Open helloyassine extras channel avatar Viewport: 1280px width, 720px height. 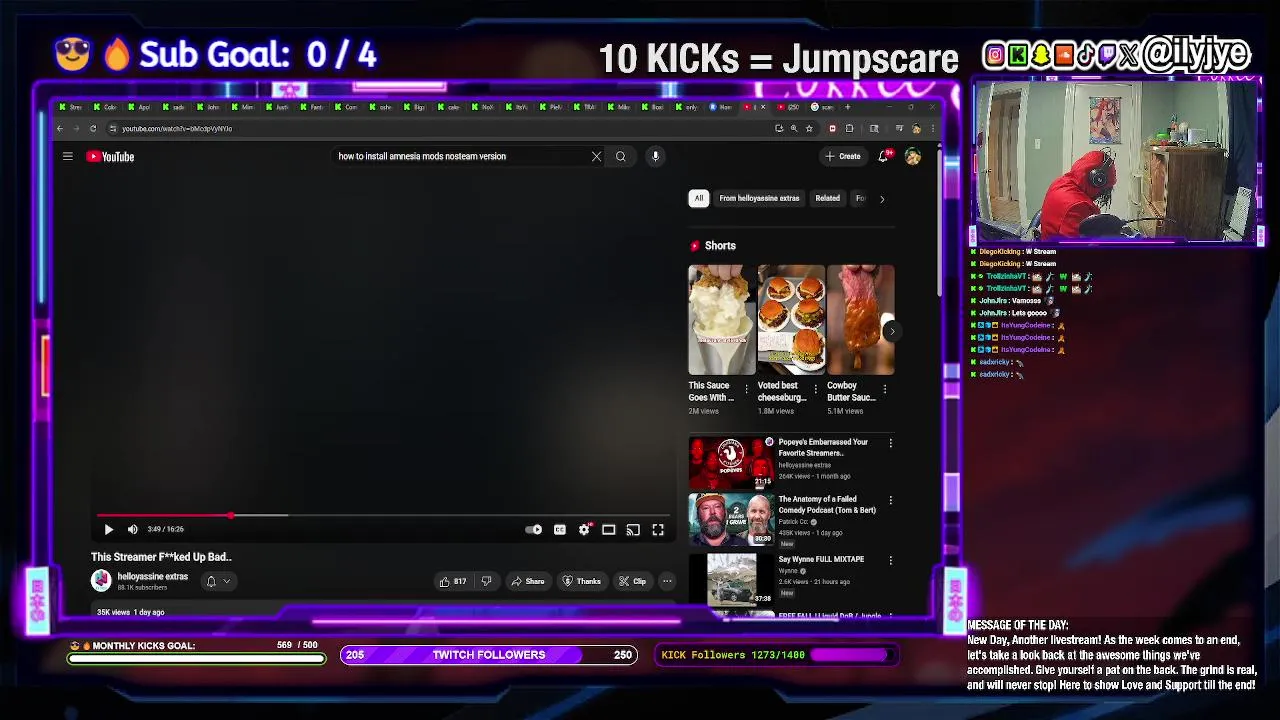[x=101, y=580]
